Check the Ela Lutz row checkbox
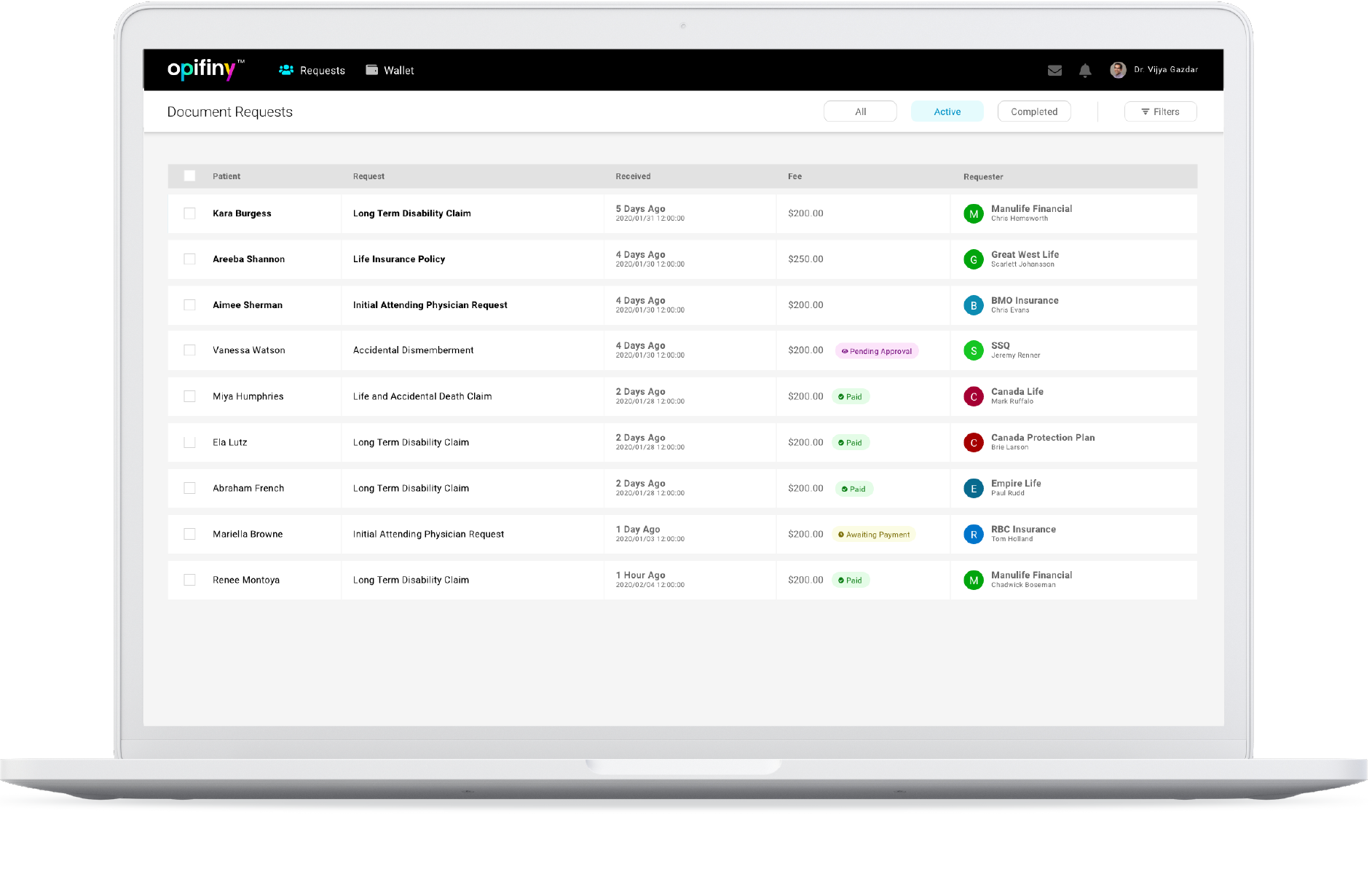Image resolution: width=1372 pixels, height=877 pixels. point(189,442)
